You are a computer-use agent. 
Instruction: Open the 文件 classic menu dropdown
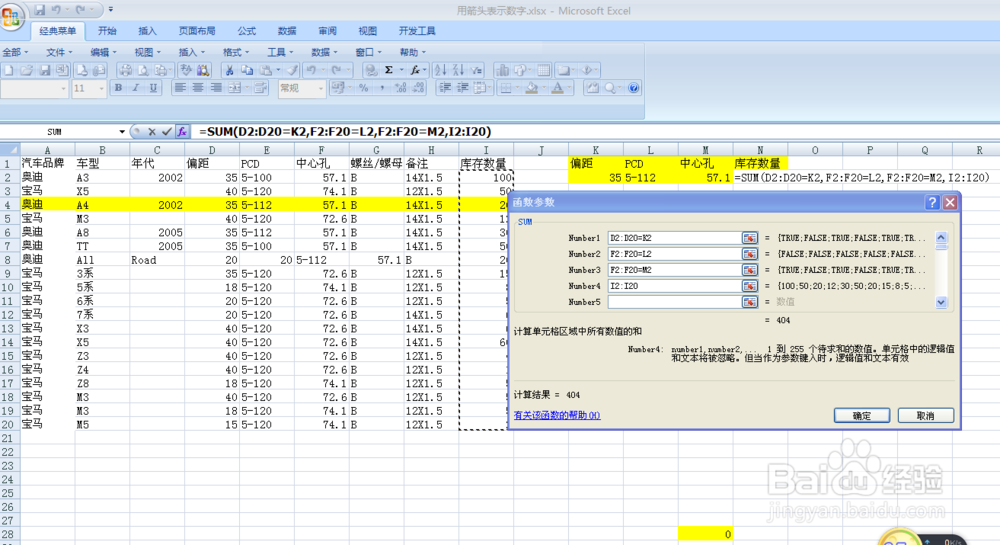coord(59,52)
